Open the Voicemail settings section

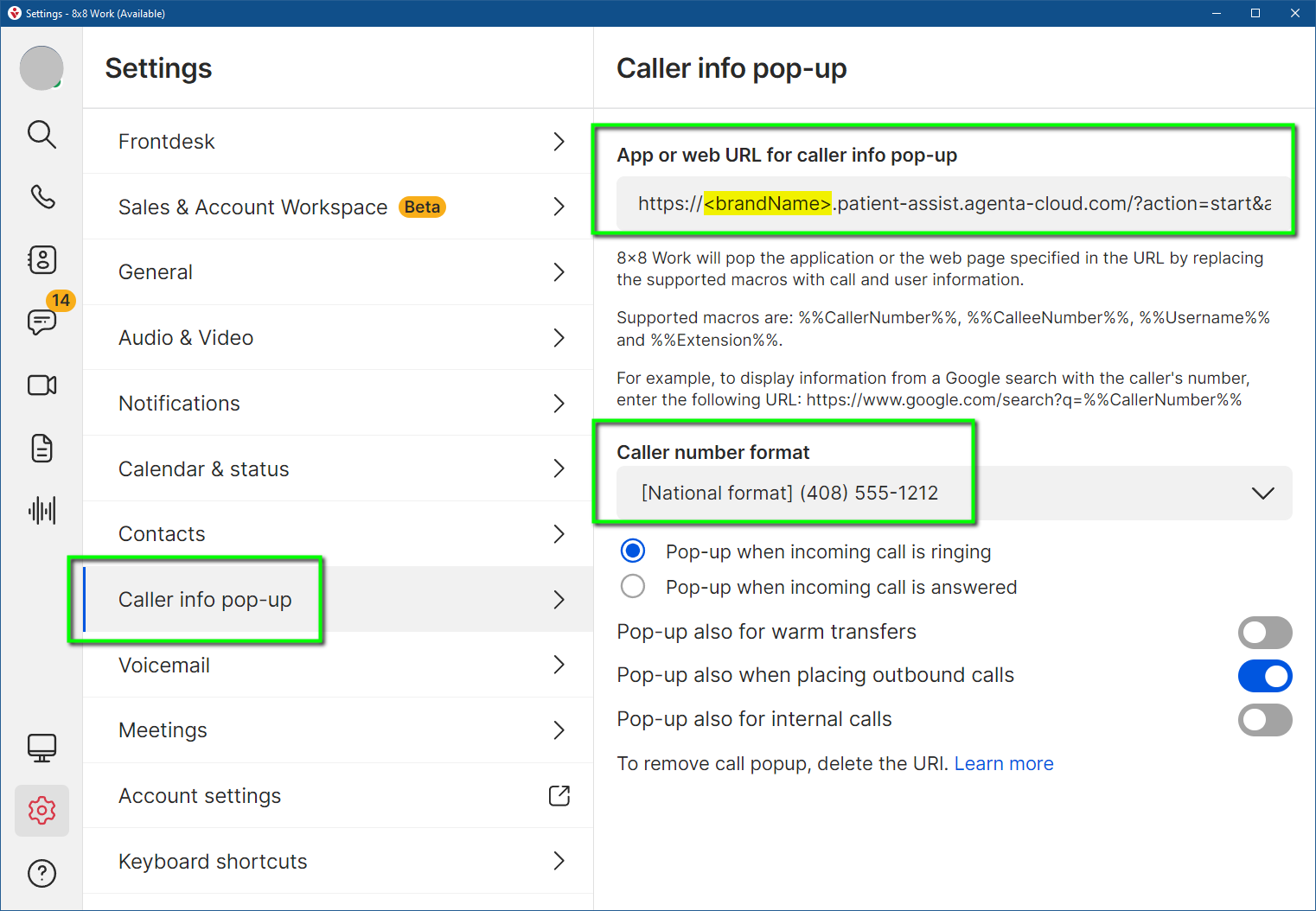coord(337,665)
